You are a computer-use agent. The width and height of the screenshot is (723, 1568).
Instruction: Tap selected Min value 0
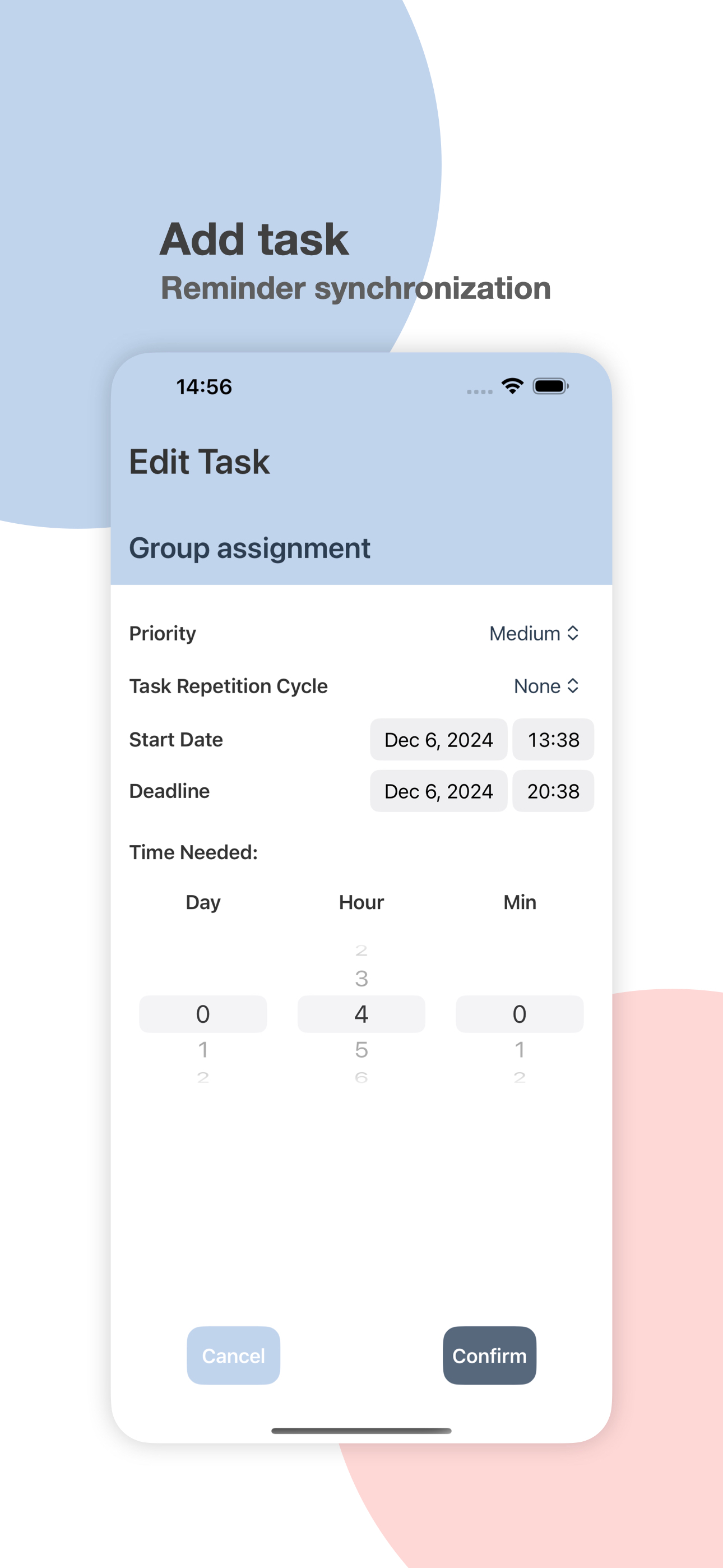[x=519, y=1014]
